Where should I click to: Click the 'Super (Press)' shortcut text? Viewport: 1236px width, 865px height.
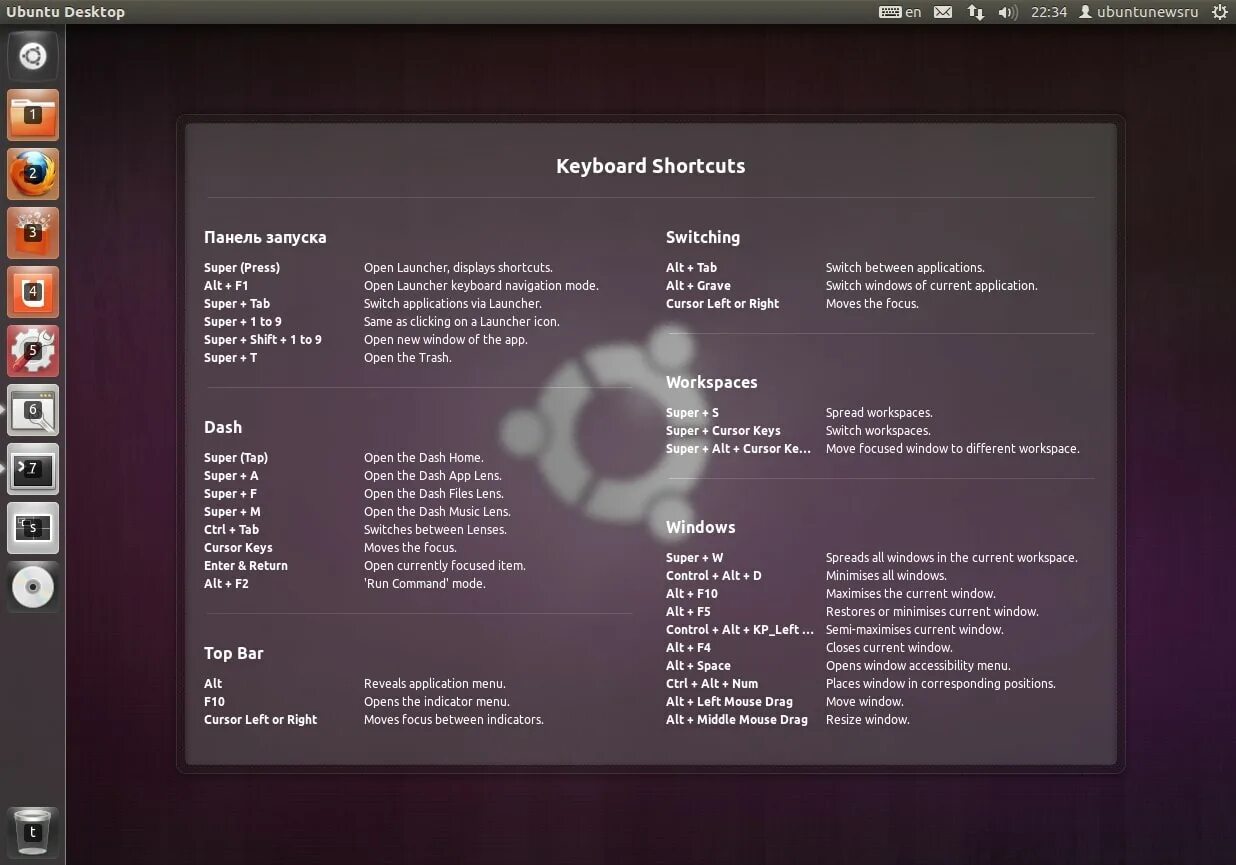tap(242, 268)
